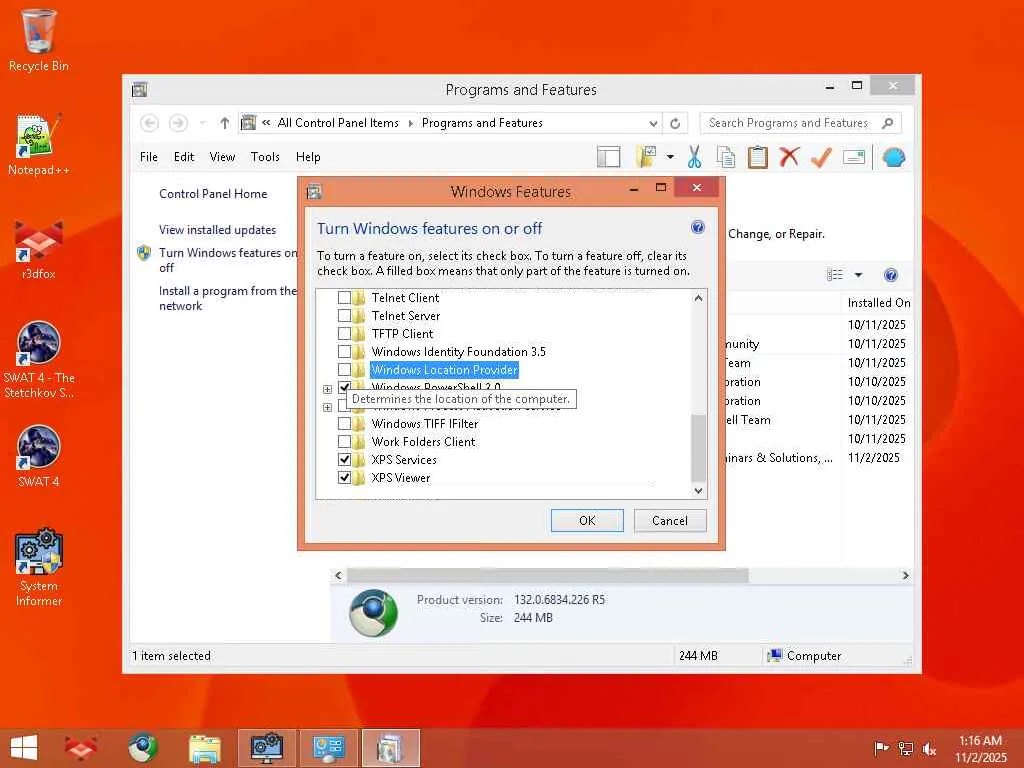
Task: Click the red X Delete toolbar icon
Action: (x=789, y=157)
